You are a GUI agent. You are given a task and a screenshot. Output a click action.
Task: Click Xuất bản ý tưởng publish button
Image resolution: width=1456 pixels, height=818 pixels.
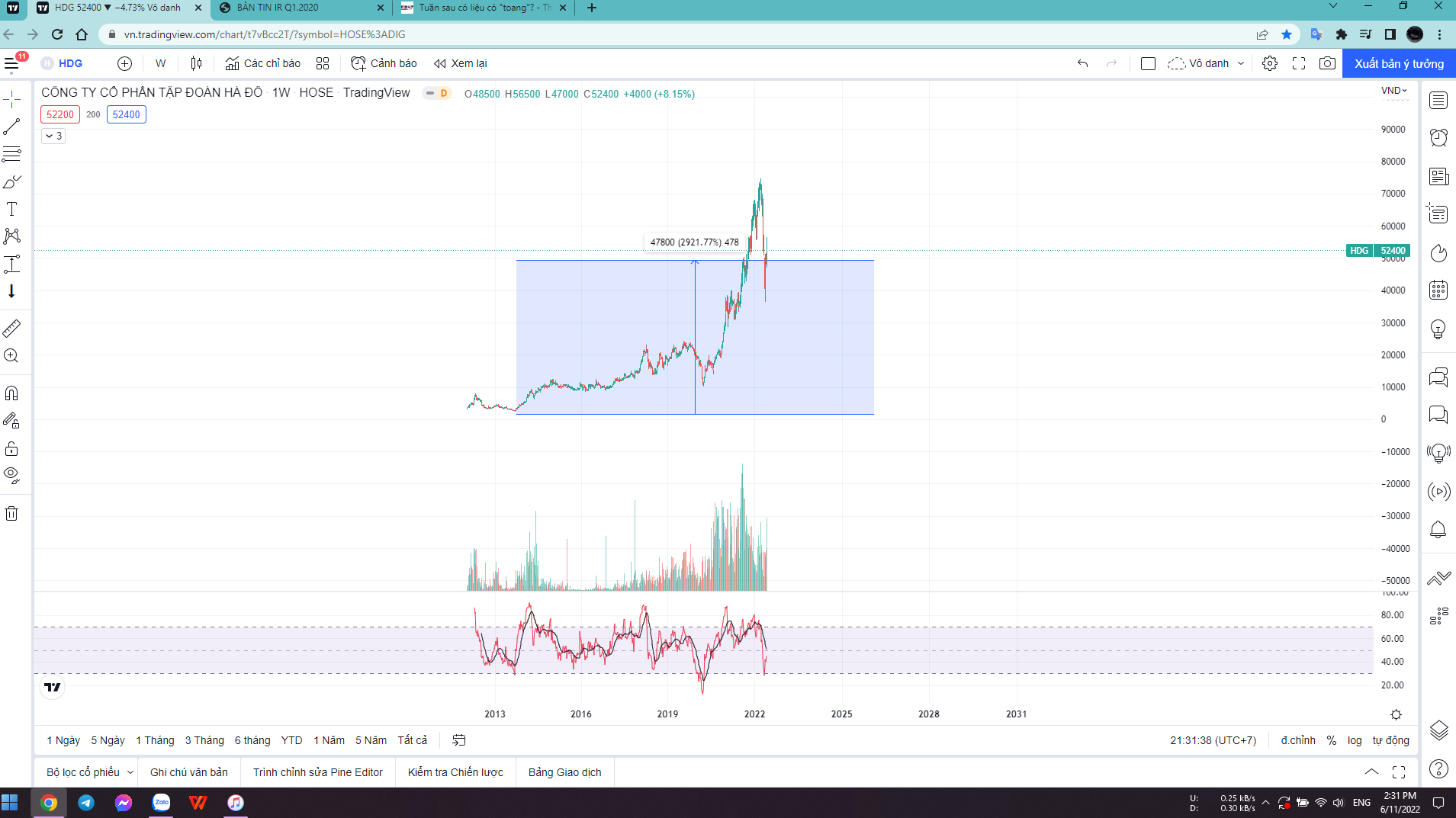[x=1399, y=64]
